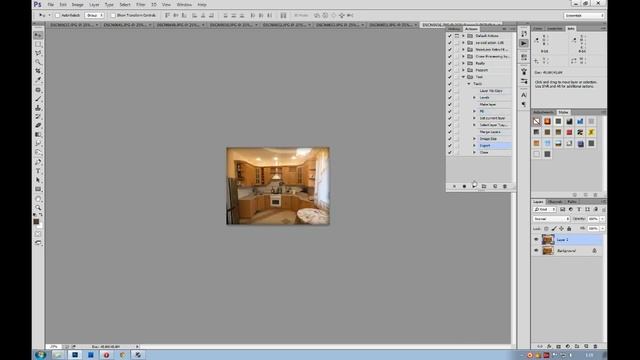Open the Window menu
Screen dimensions: 640x360
pyautogui.click(x=184, y=5)
